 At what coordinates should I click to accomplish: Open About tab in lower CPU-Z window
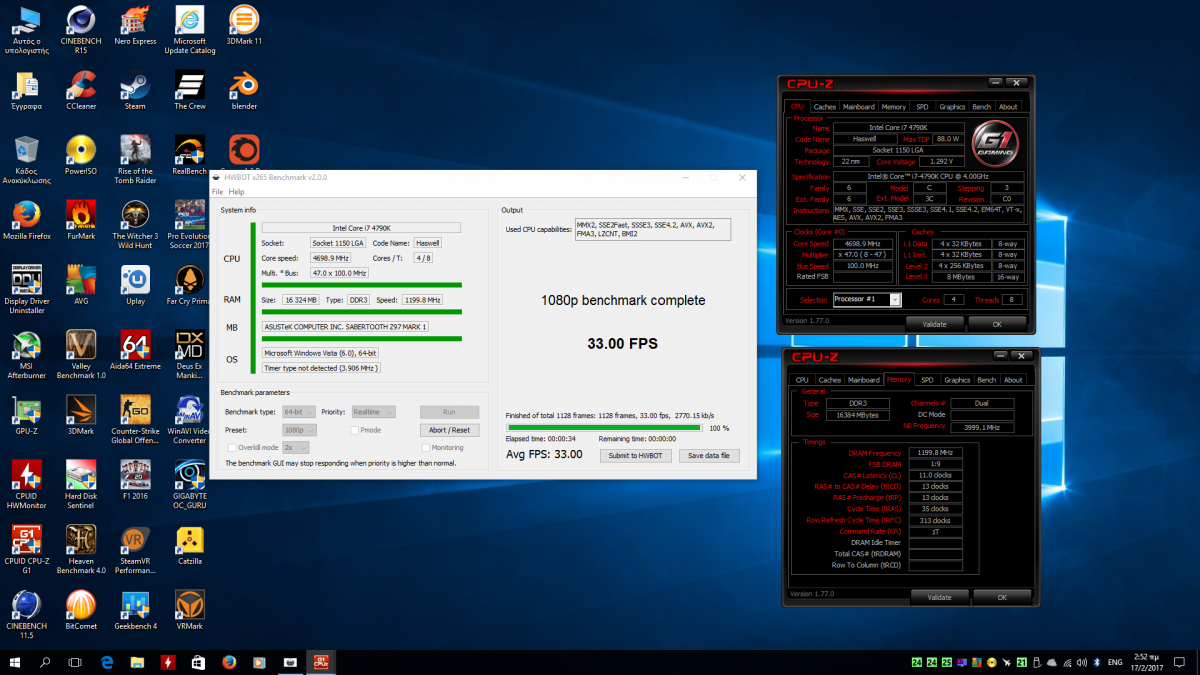coord(1013,380)
